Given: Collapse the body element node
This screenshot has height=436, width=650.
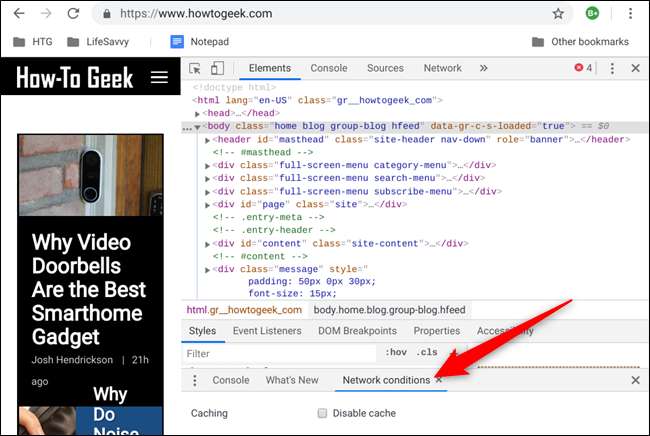Looking at the screenshot, I should click(x=198, y=127).
